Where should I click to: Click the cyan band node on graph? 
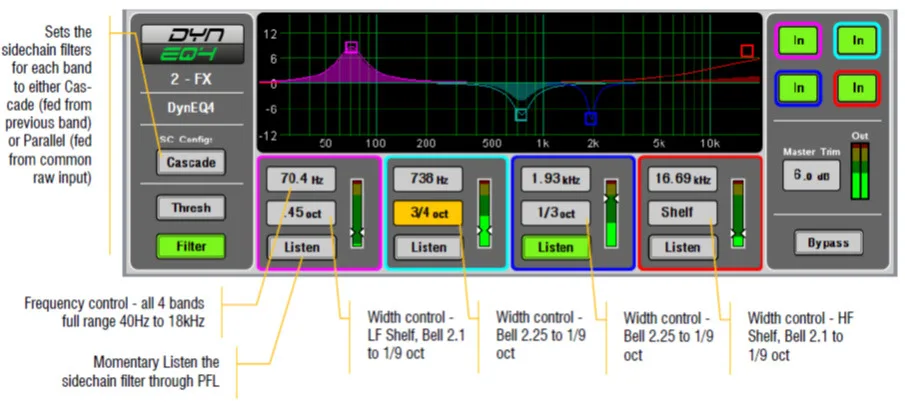(521, 115)
